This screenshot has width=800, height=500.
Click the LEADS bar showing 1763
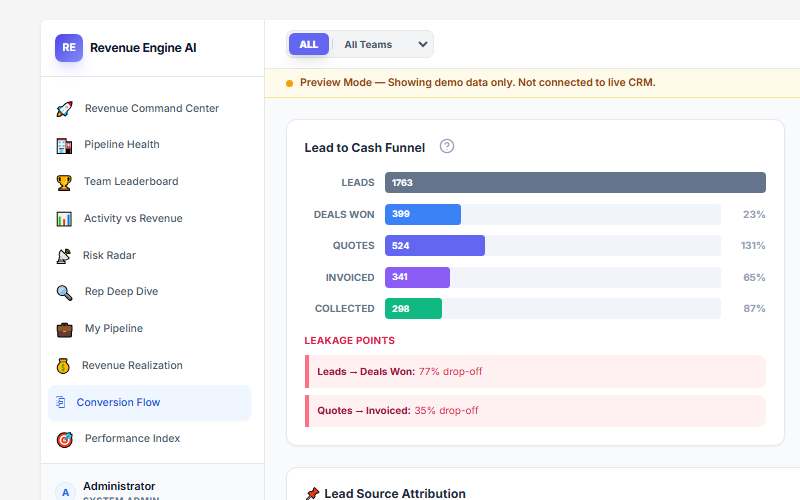(575, 183)
